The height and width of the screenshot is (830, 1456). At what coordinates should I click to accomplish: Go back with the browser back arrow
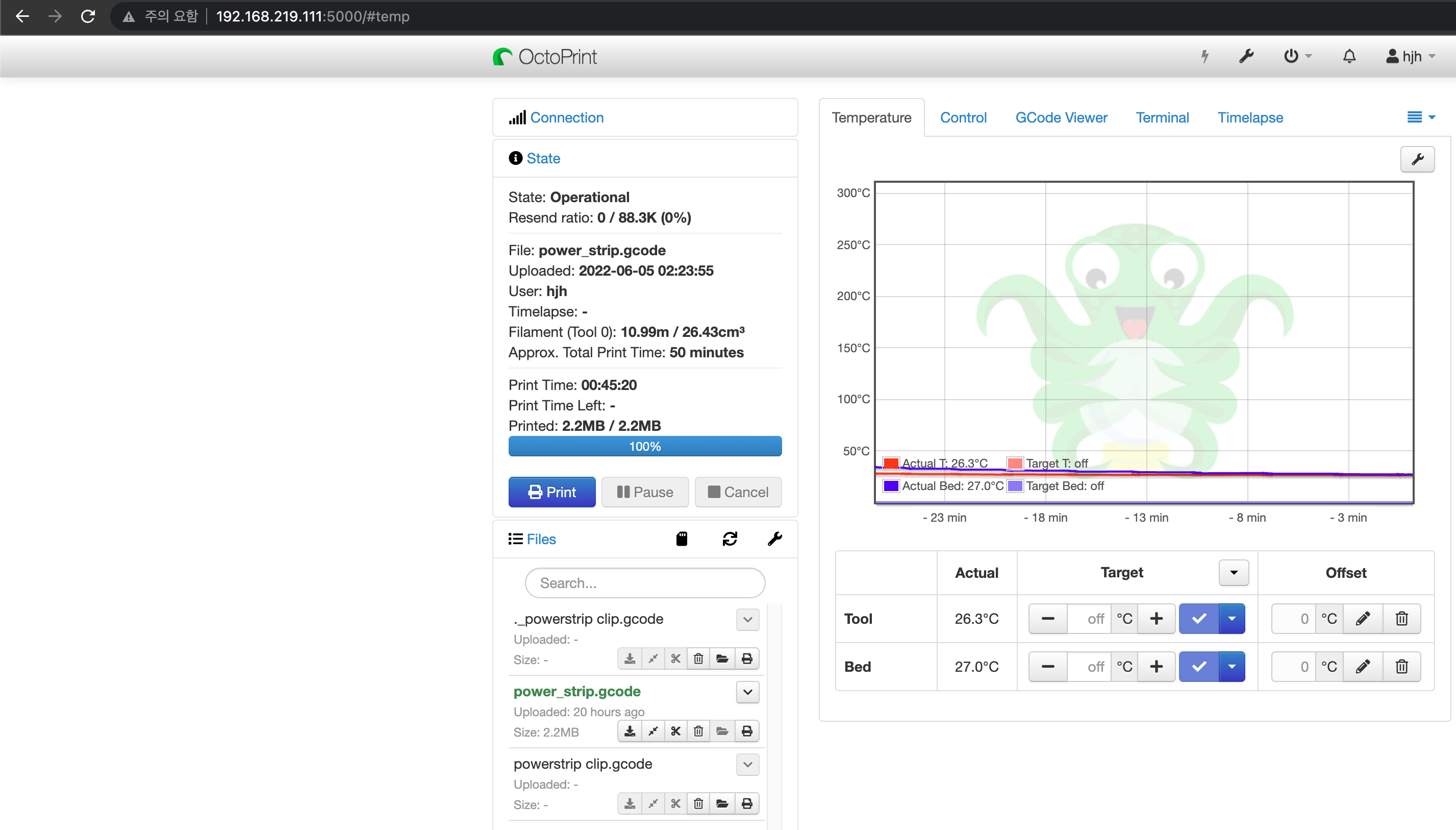click(22, 16)
